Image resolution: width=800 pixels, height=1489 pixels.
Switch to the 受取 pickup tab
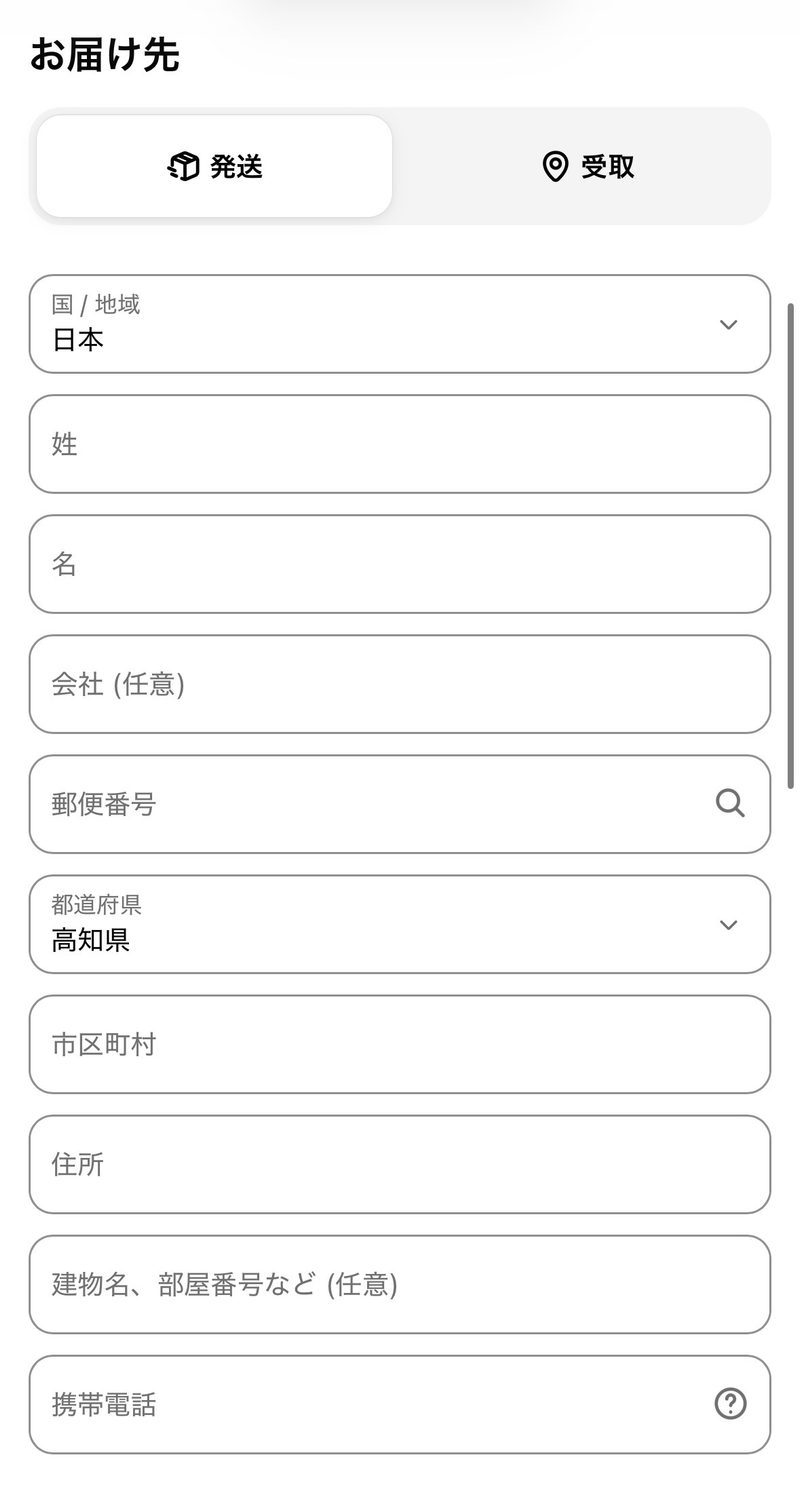tap(588, 166)
